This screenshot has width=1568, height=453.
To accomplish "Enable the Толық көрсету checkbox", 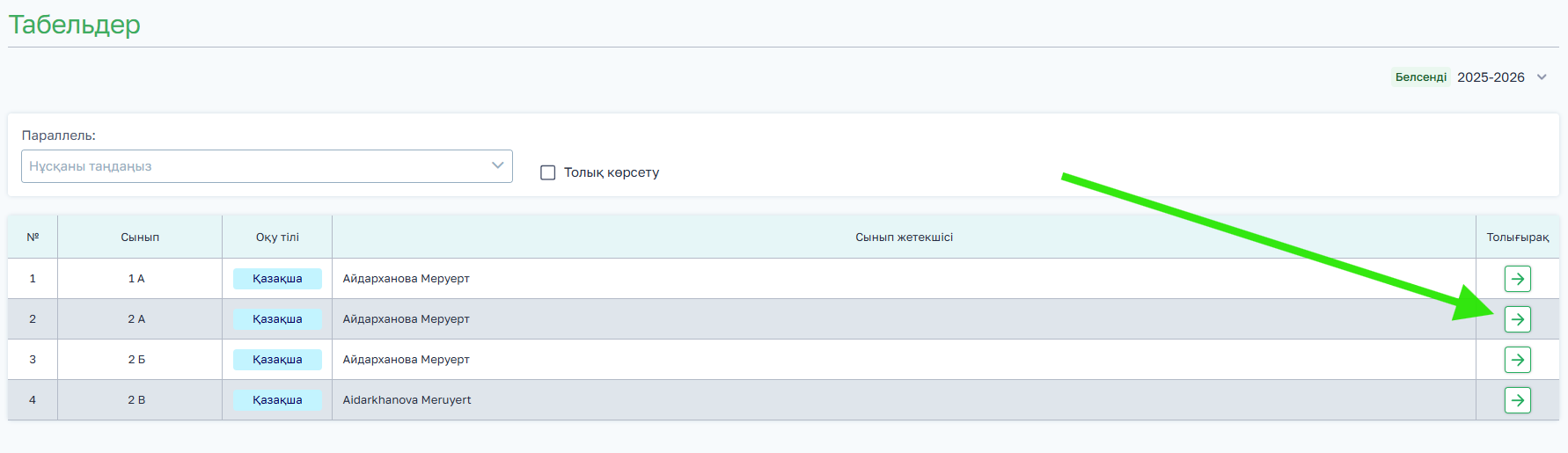I will [547, 172].
